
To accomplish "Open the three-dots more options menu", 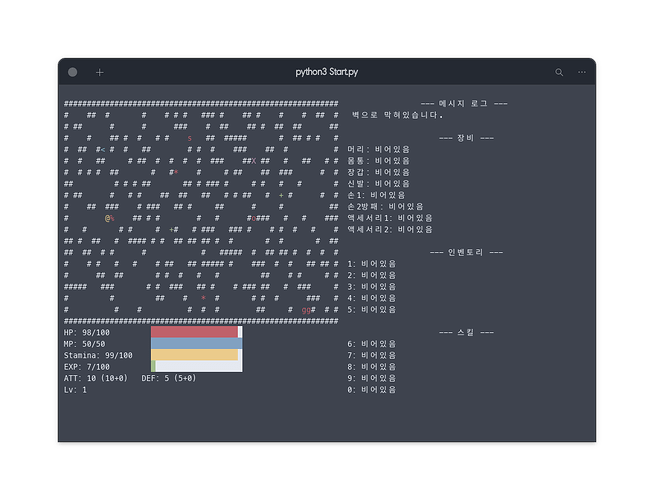I will 581,72.
